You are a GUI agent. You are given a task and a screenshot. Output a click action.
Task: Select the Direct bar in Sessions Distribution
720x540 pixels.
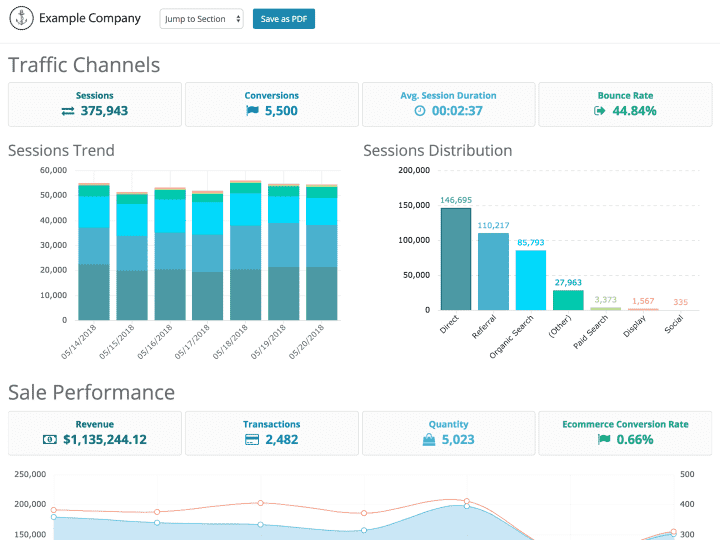(456, 259)
